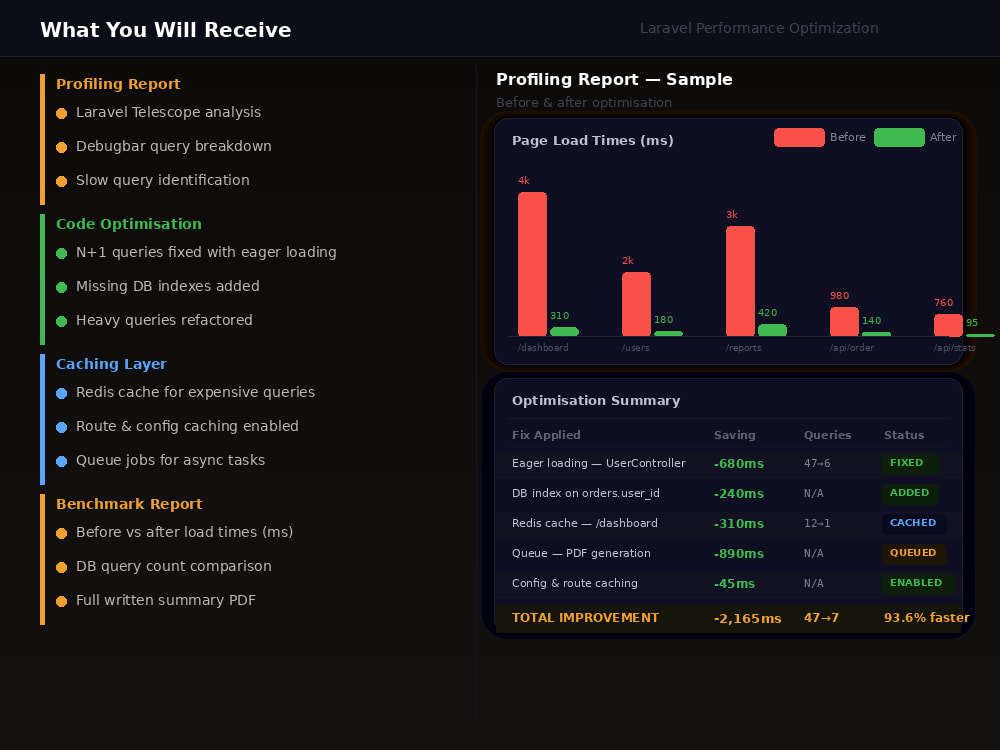The image size is (1000, 750).
Task: Click the green /reports bar labeled 420
Action: coord(772,330)
